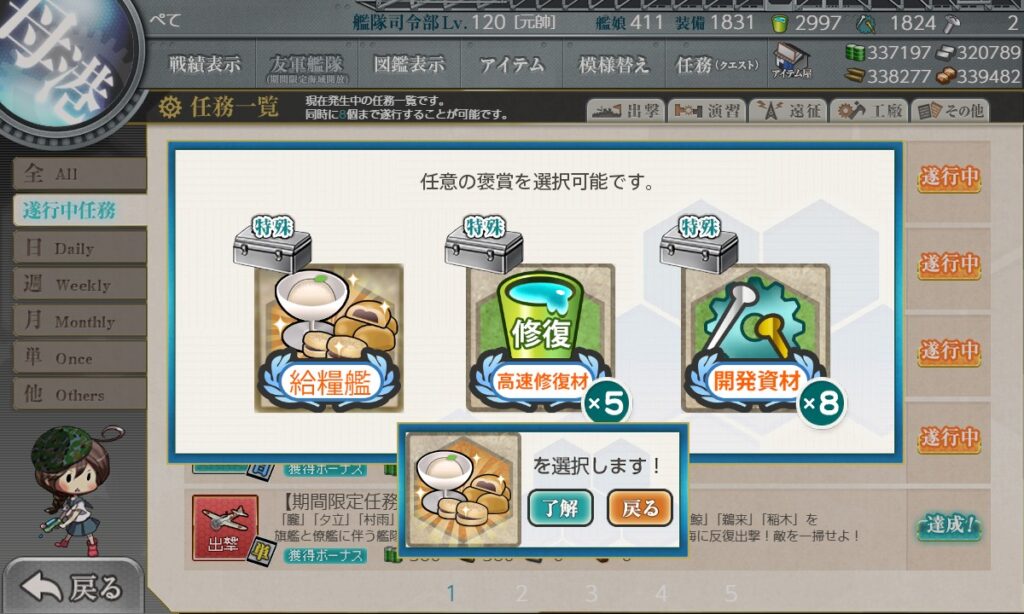Go back using bottom-left 戻る arrow button
Image resolution: width=1024 pixels, height=614 pixels.
point(72,587)
